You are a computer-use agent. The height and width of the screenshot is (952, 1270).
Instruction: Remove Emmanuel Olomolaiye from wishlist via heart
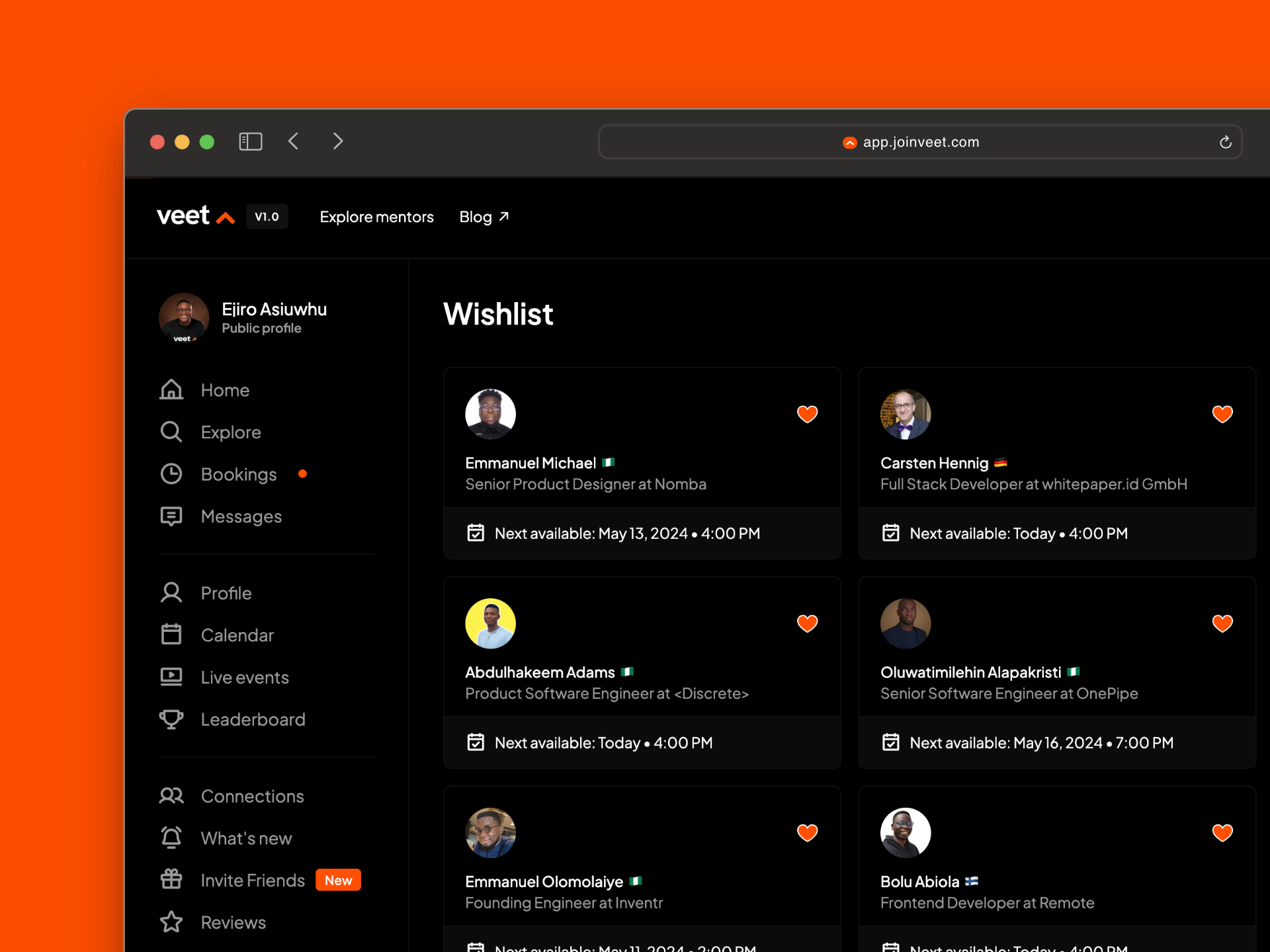click(x=807, y=832)
